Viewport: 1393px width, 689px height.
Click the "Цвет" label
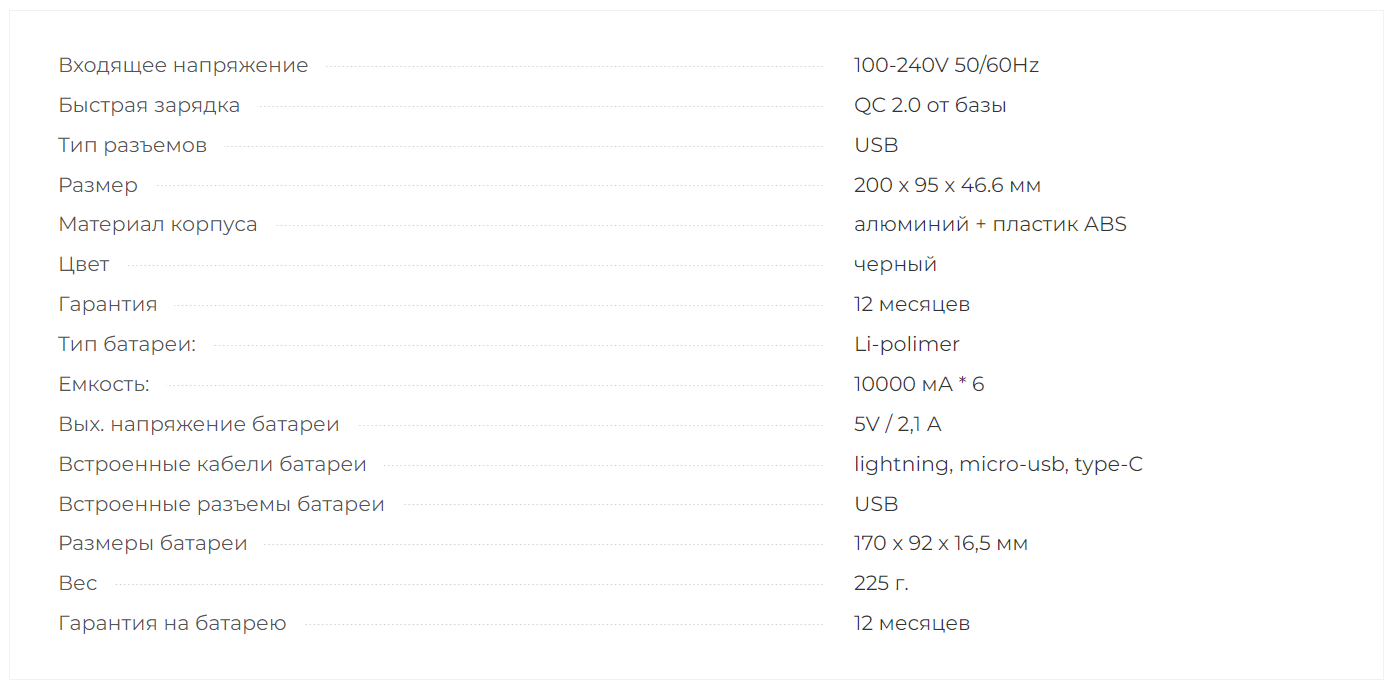click(x=84, y=265)
